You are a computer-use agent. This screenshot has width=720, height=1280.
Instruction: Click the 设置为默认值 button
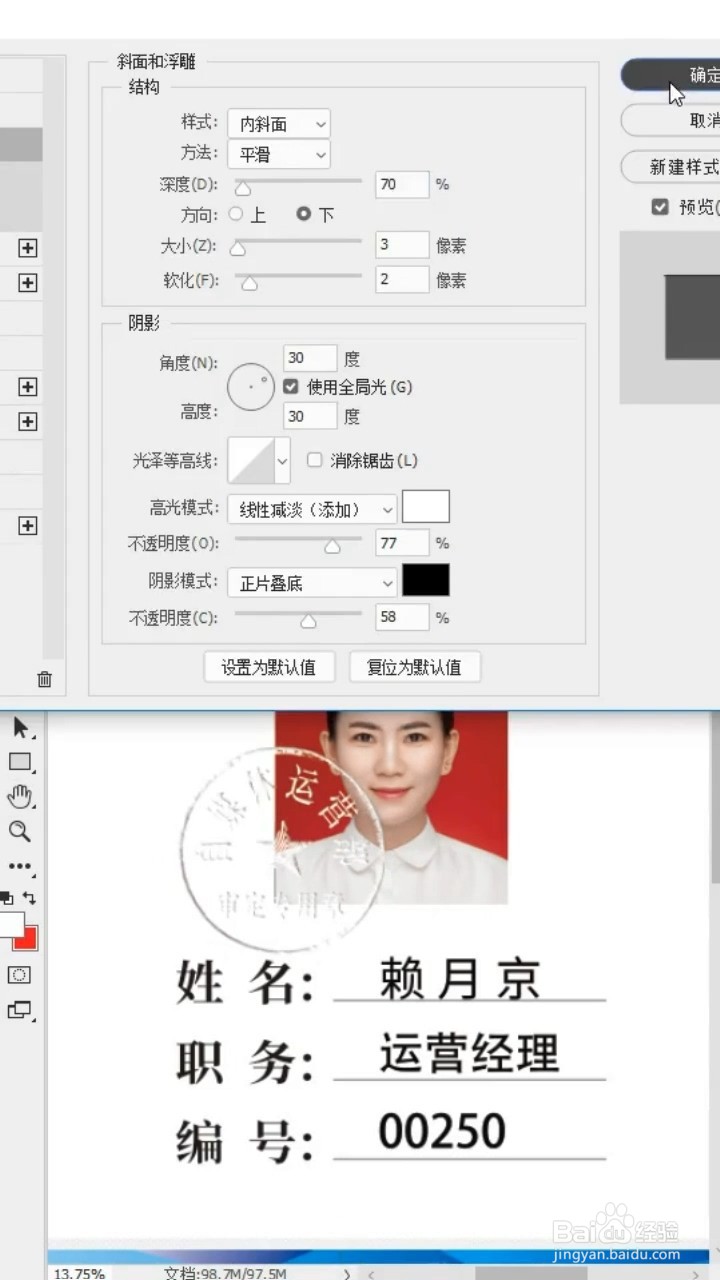tap(268, 667)
